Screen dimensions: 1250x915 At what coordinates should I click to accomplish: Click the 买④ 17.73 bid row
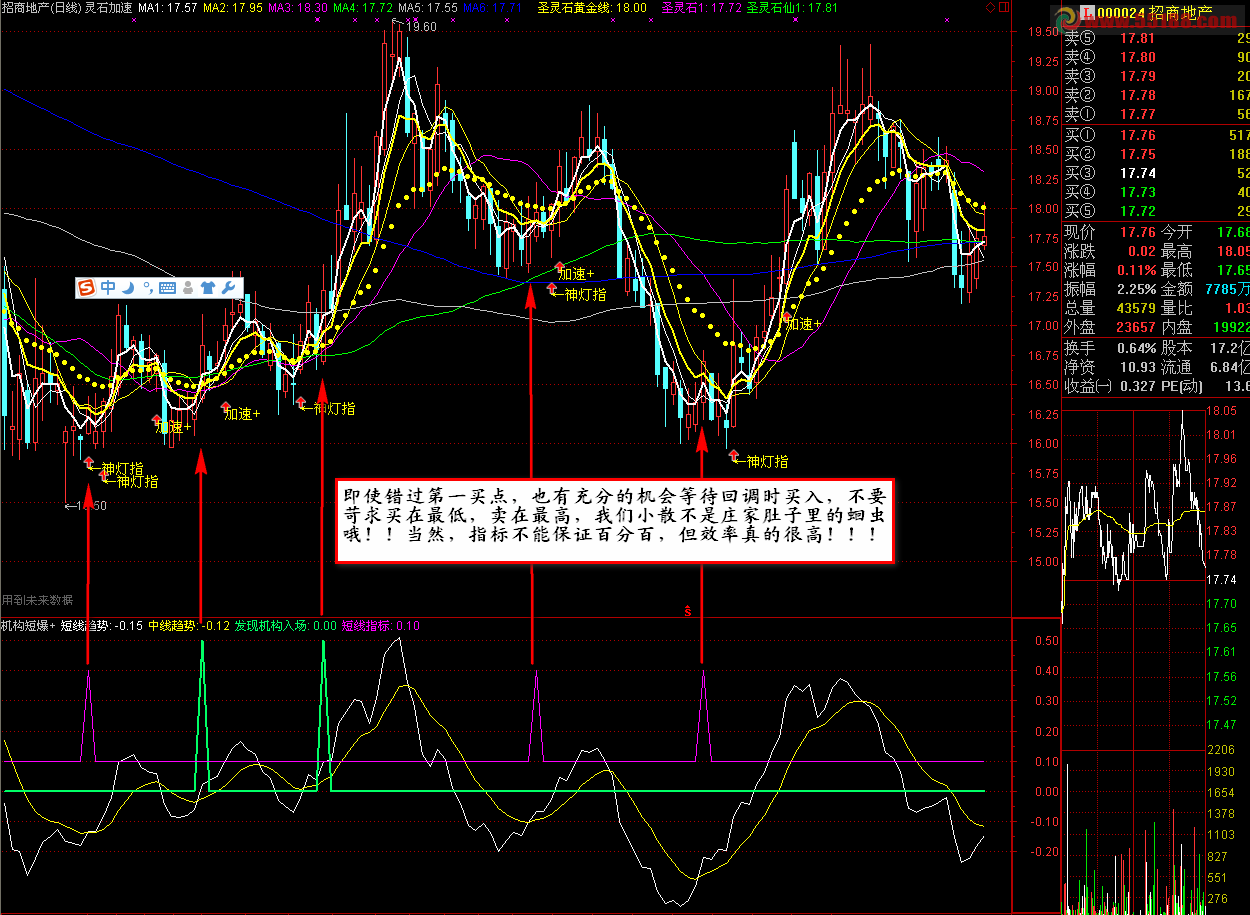click(x=1156, y=192)
